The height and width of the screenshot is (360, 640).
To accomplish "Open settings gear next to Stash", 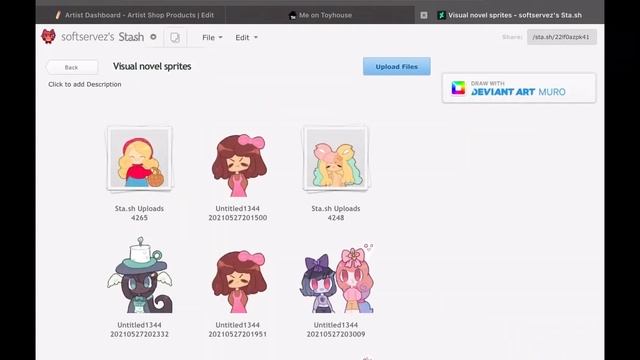I will [x=153, y=37].
